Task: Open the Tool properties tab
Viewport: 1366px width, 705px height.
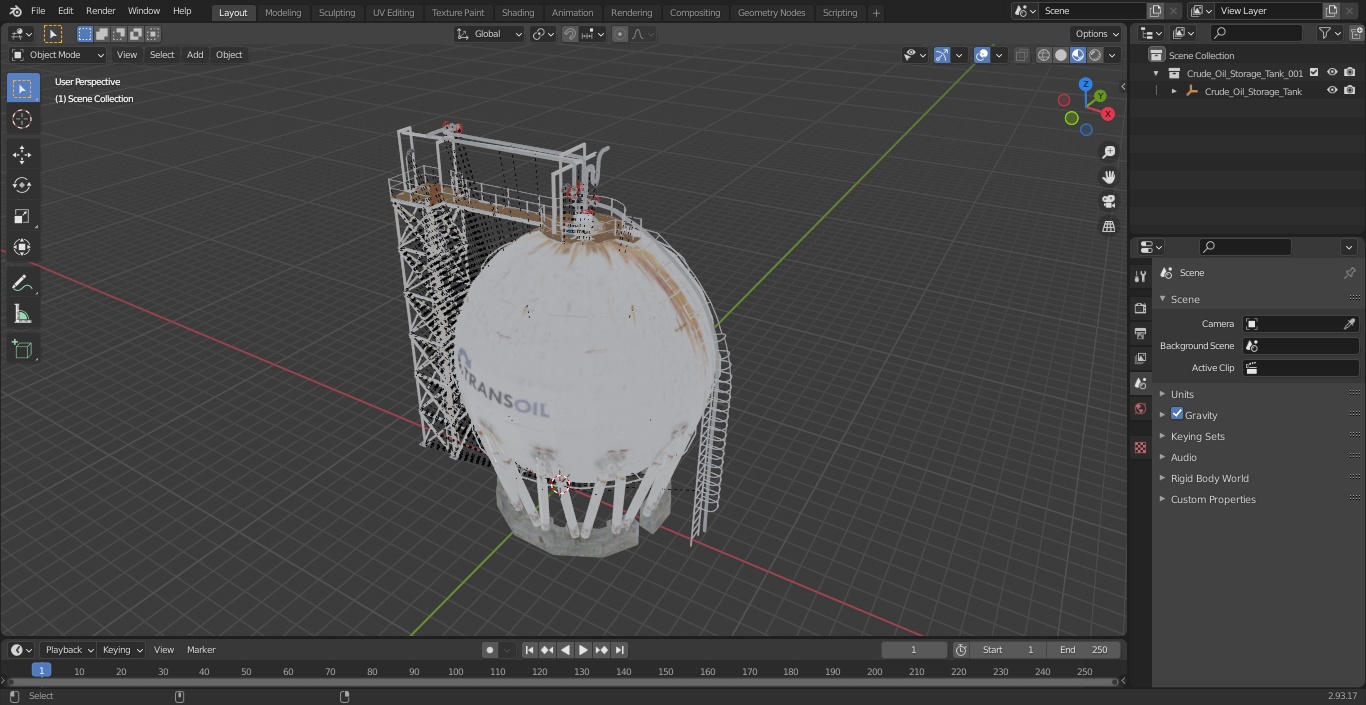Action: click(1140, 277)
